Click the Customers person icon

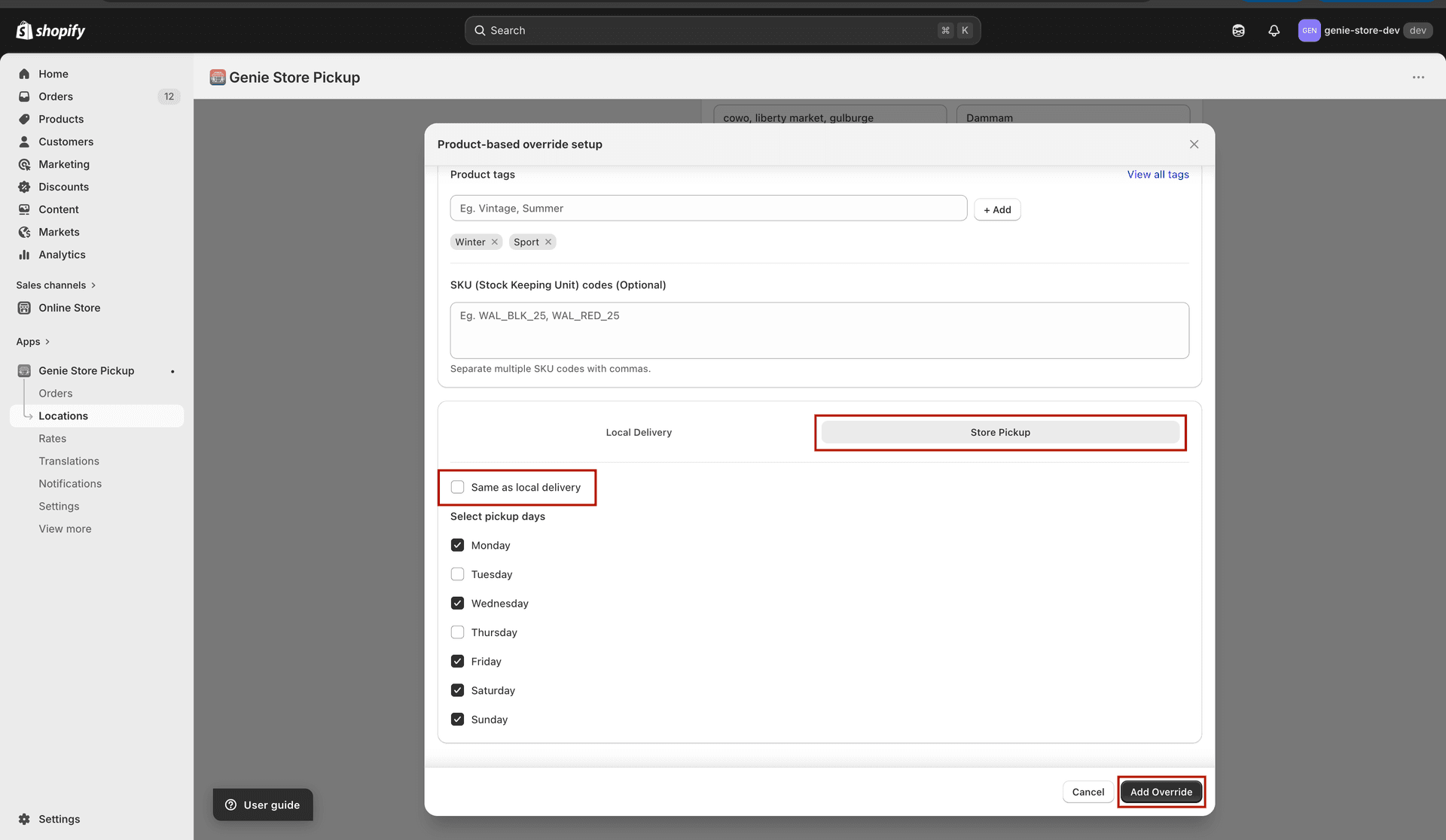(x=24, y=142)
